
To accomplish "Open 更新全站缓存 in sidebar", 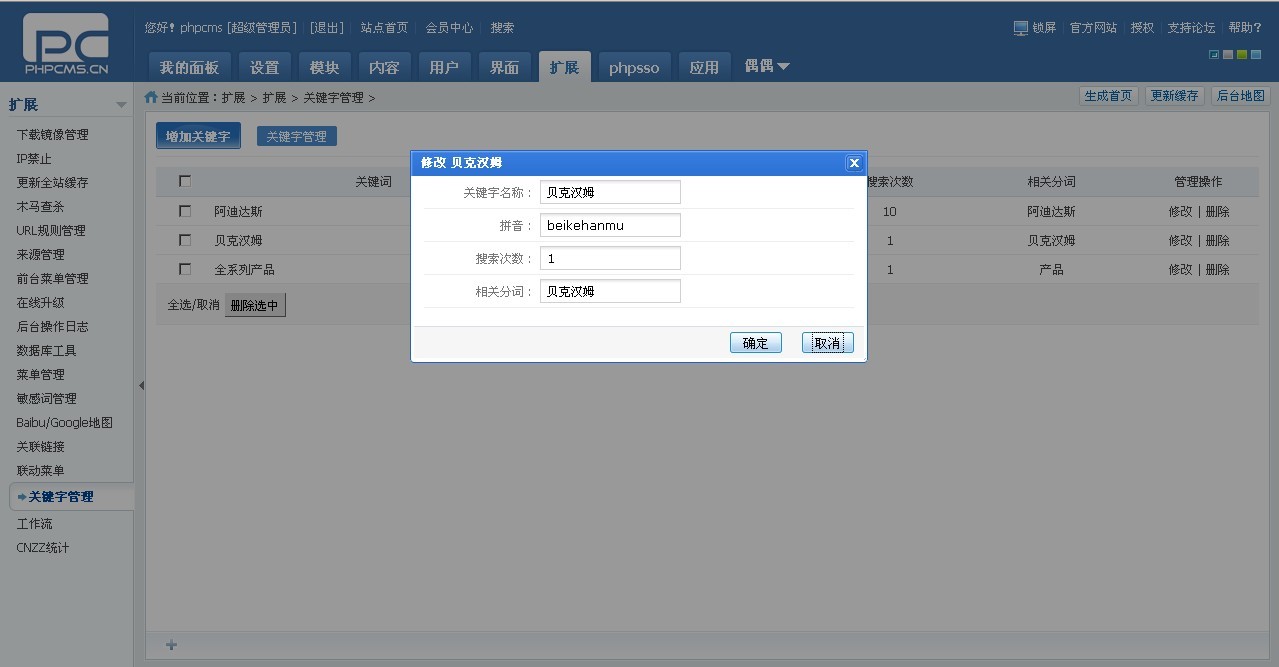I will point(52,182).
